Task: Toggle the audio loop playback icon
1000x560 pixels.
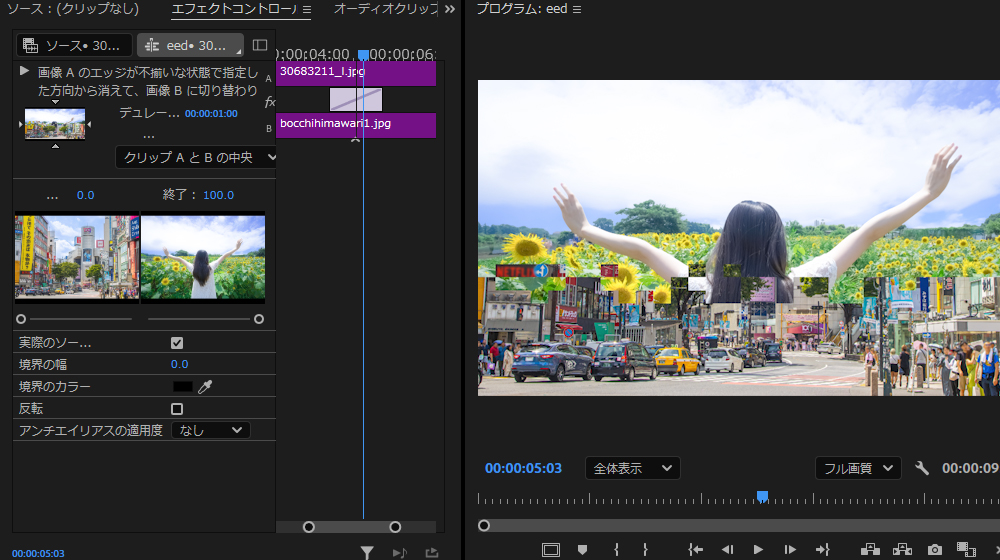Action: [400, 553]
